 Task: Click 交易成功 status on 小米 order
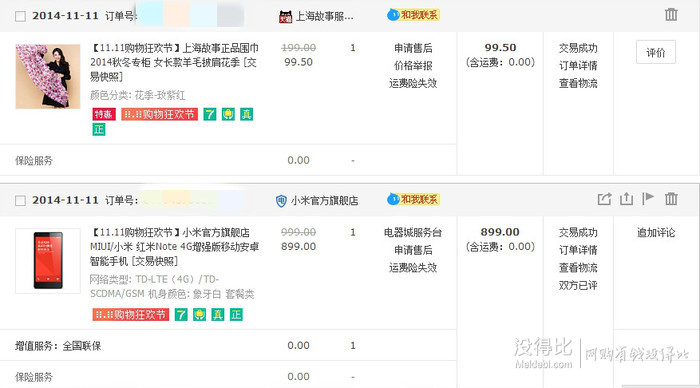pyautogui.click(x=578, y=232)
